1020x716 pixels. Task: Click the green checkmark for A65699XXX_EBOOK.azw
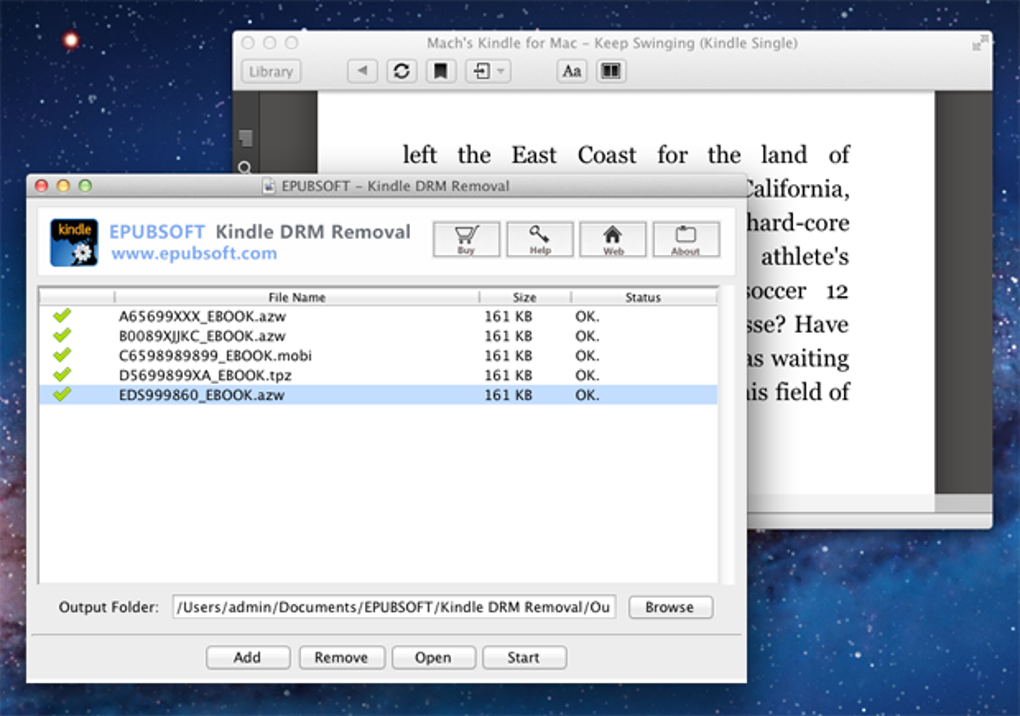click(62, 316)
